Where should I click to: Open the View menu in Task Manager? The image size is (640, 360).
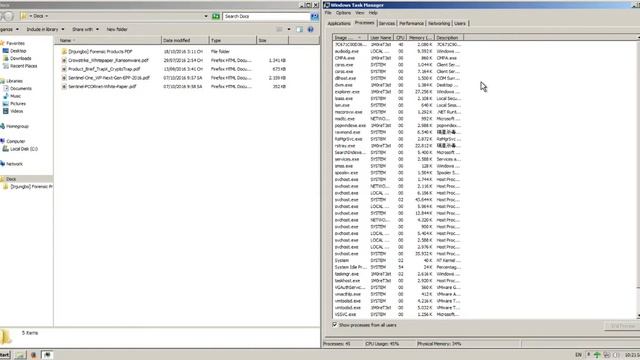pyautogui.click(x=359, y=13)
